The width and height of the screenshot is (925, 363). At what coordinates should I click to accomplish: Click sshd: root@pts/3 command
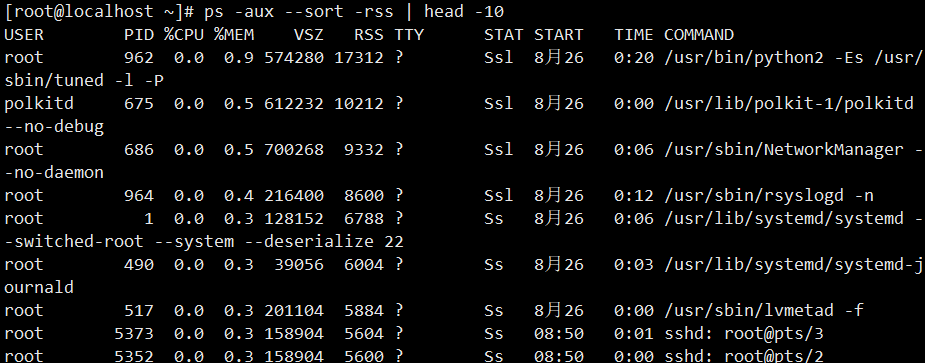click(x=744, y=333)
